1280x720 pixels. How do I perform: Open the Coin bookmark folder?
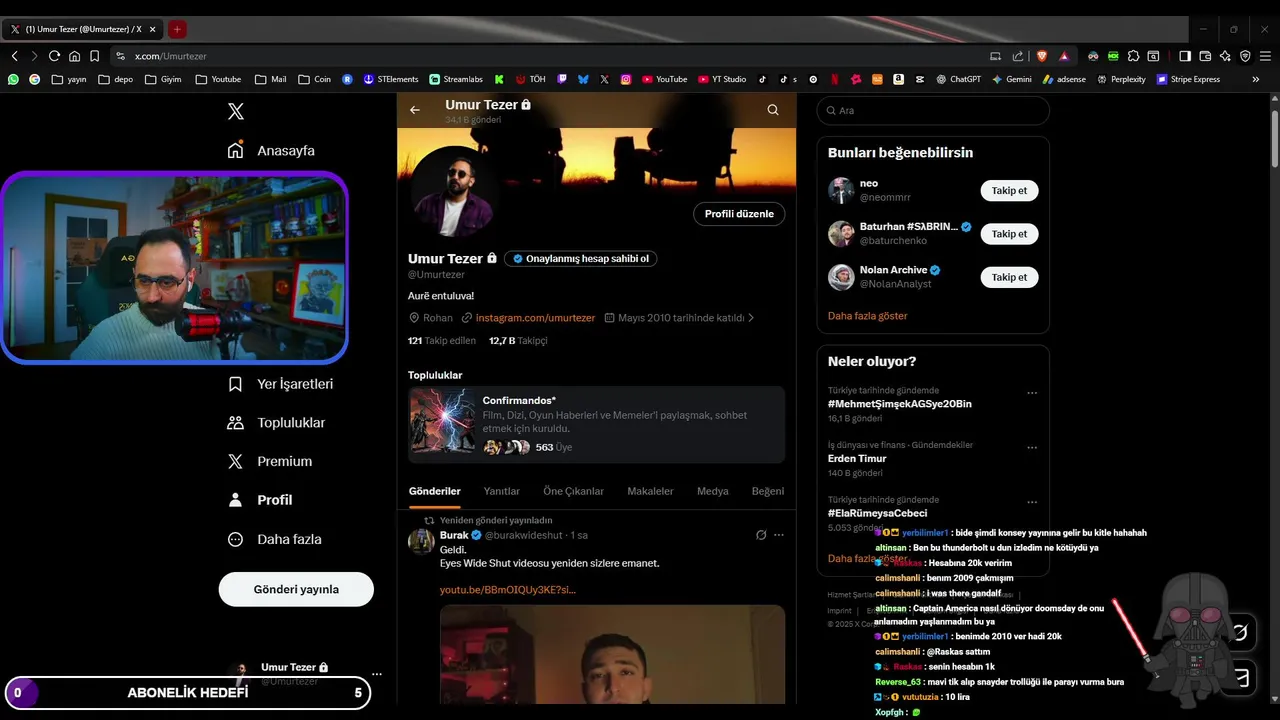[314, 79]
